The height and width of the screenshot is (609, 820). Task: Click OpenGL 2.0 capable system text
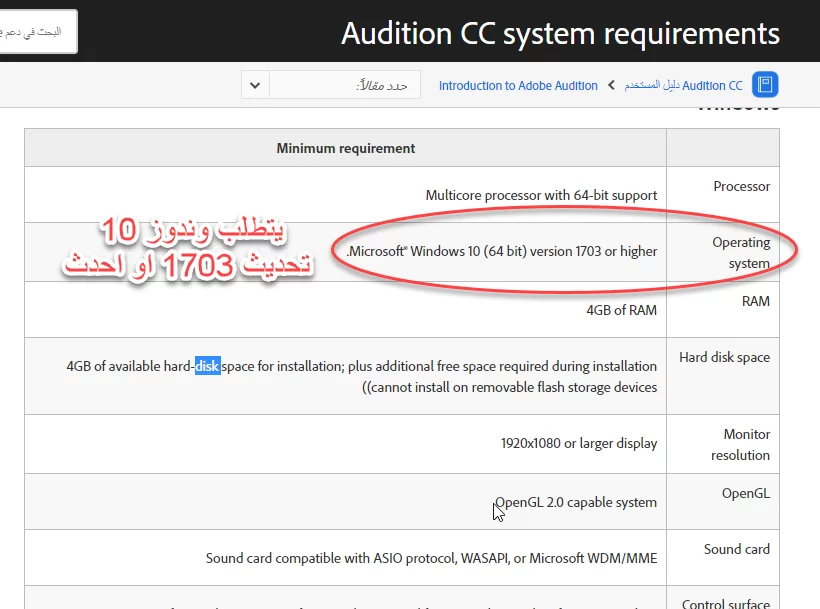(576, 502)
